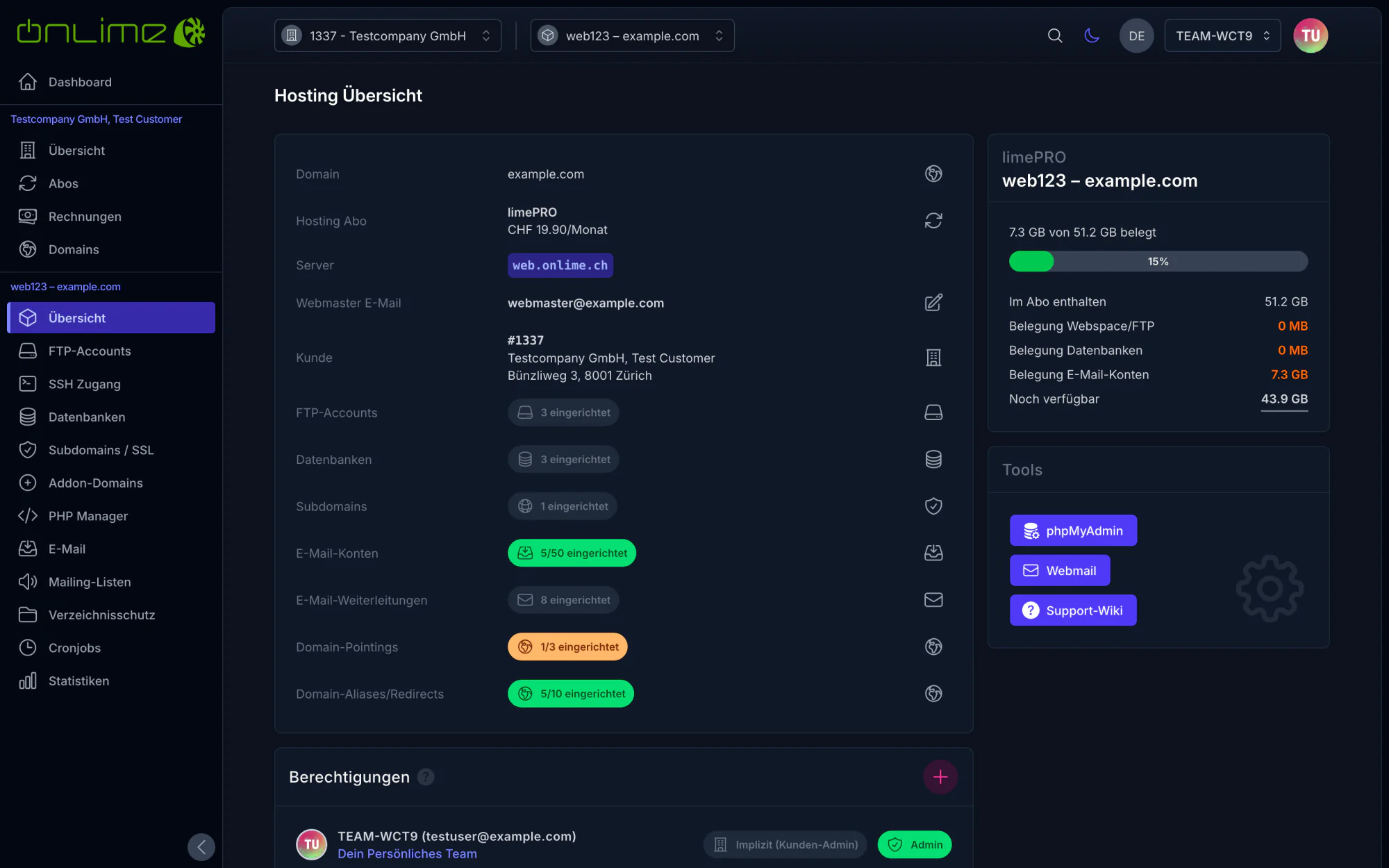Click '5/50 eingerichtet' E-Mail-Konten badge
This screenshot has width=1389, height=868.
[572, 553]
